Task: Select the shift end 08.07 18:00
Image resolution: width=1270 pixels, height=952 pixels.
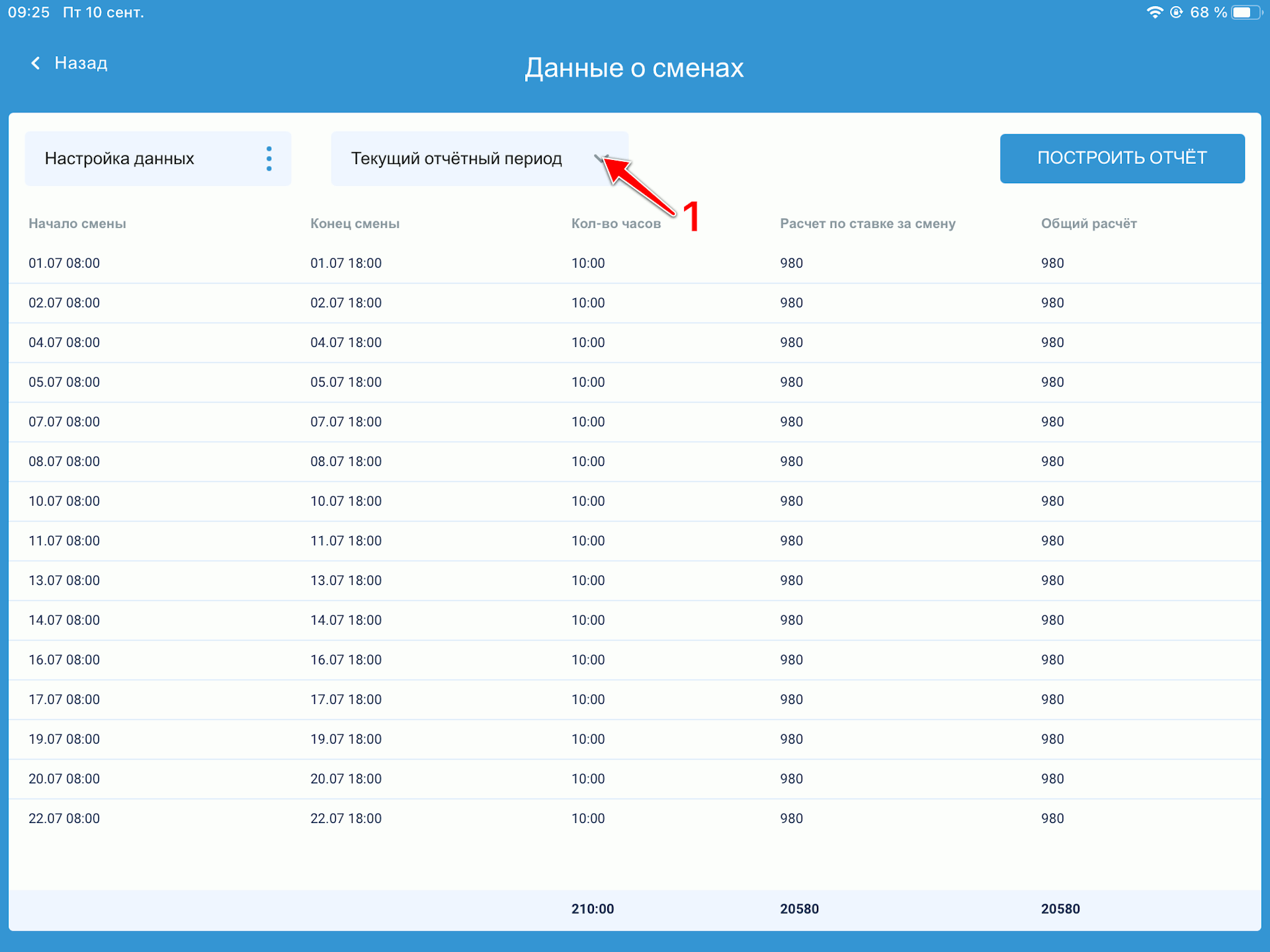Action: point(346,461)
